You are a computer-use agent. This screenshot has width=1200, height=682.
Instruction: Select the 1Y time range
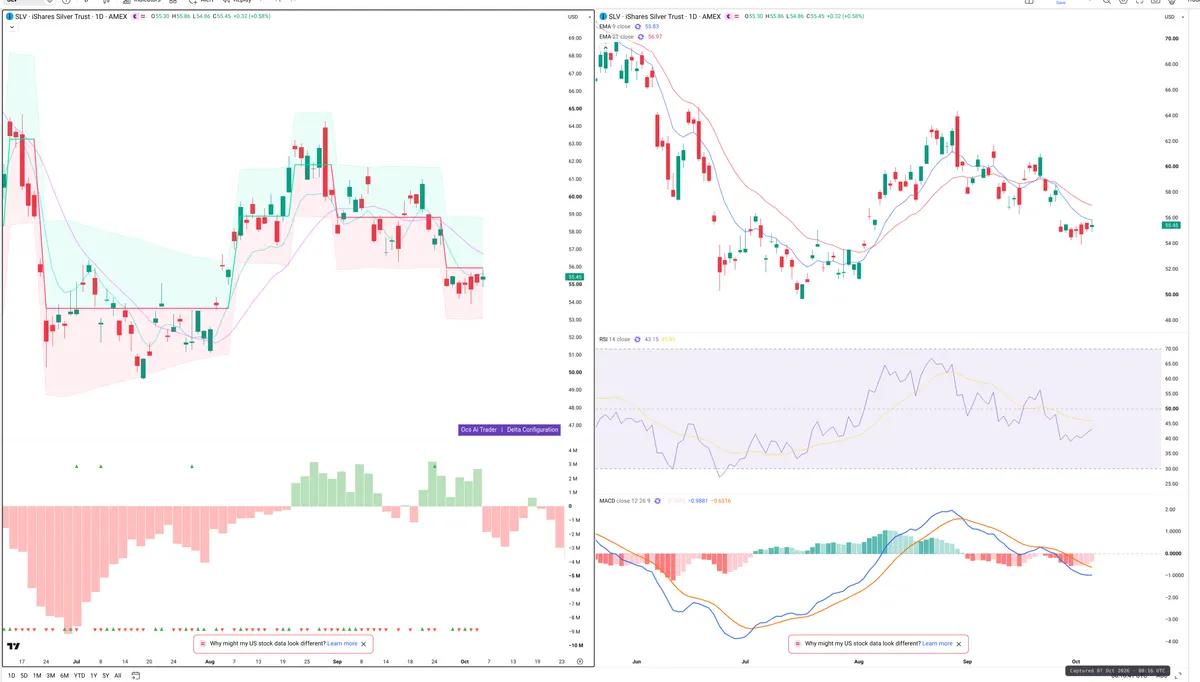click(94, 676)
